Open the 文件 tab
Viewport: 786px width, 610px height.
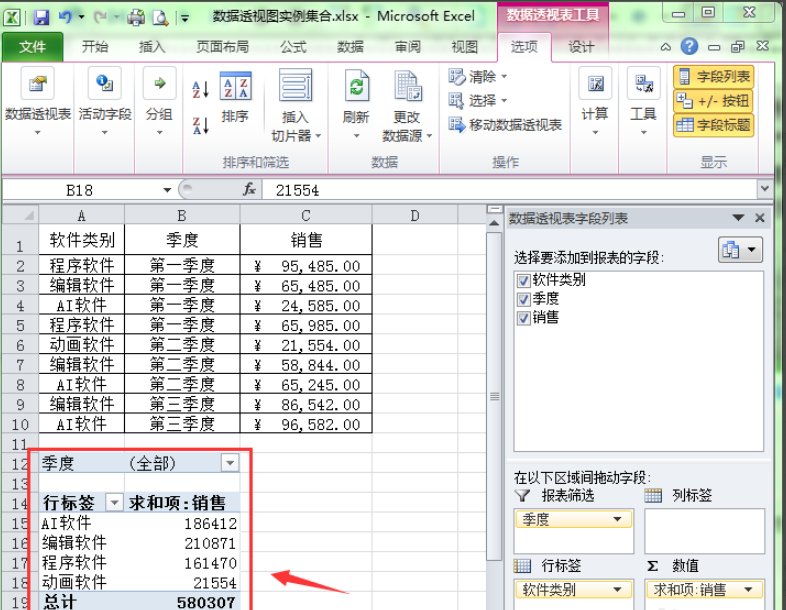point(33,47)
